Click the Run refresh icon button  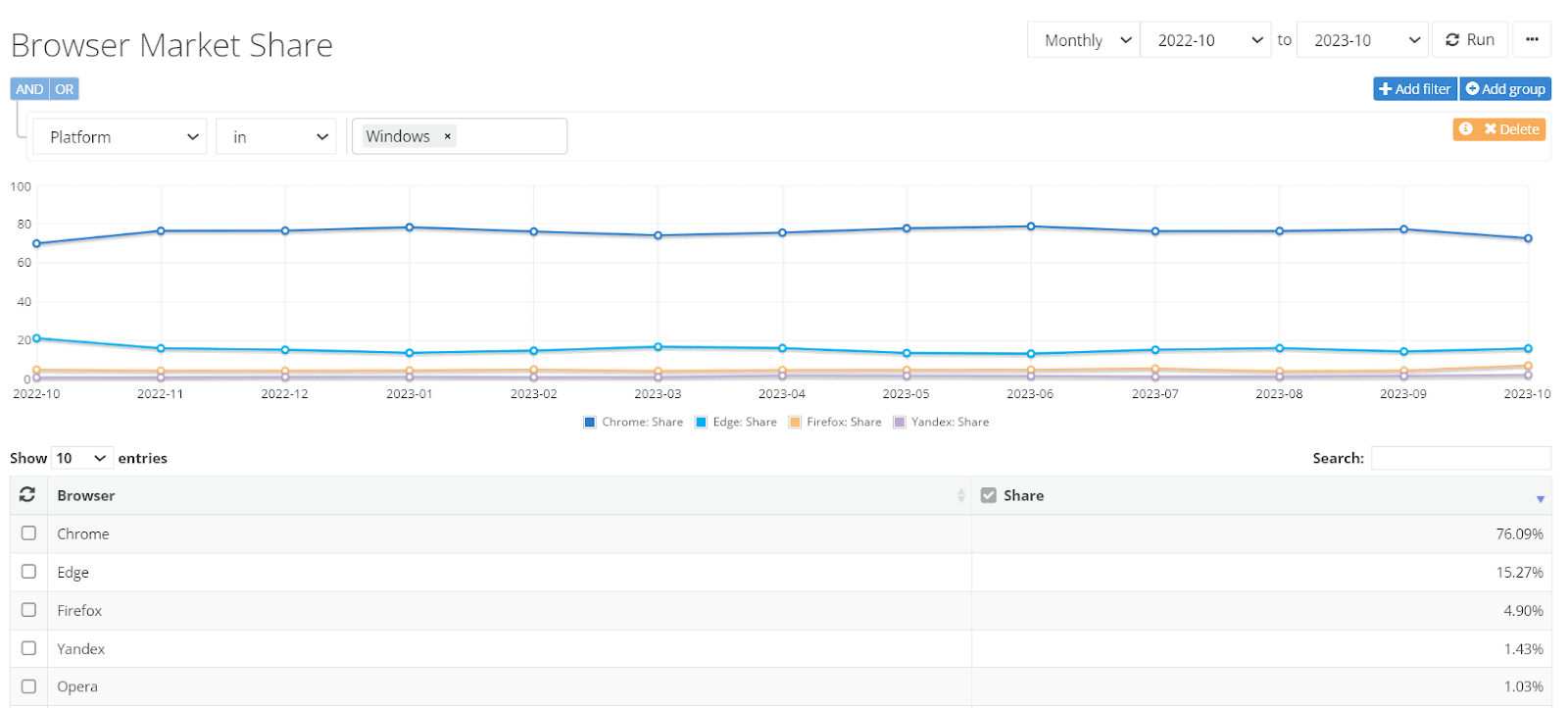coord(1469,40)
